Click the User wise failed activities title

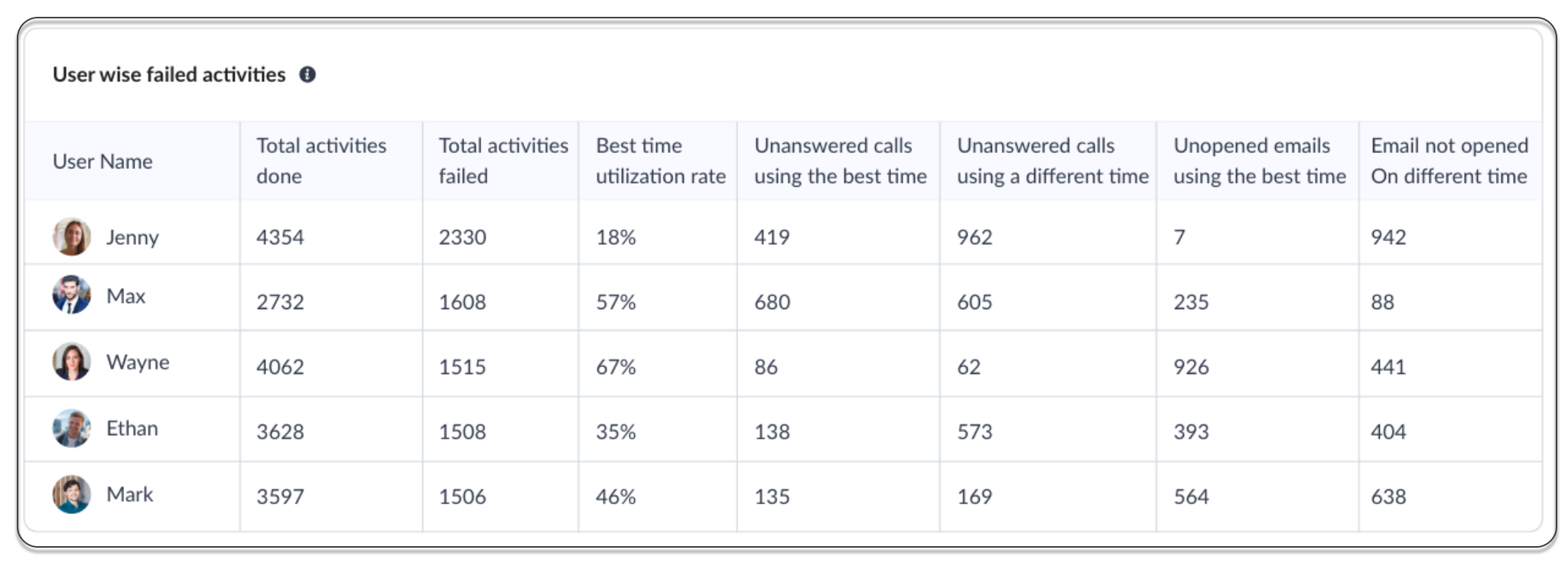[x=169, y=74]
